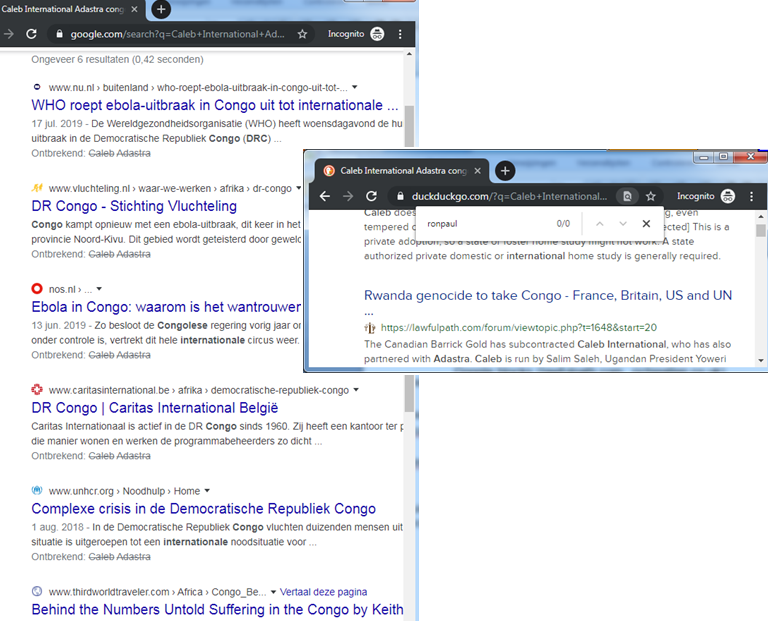Click the lawfulpath.com favicon
Viewport: 768px width, 621px height.
coord(370,328)
